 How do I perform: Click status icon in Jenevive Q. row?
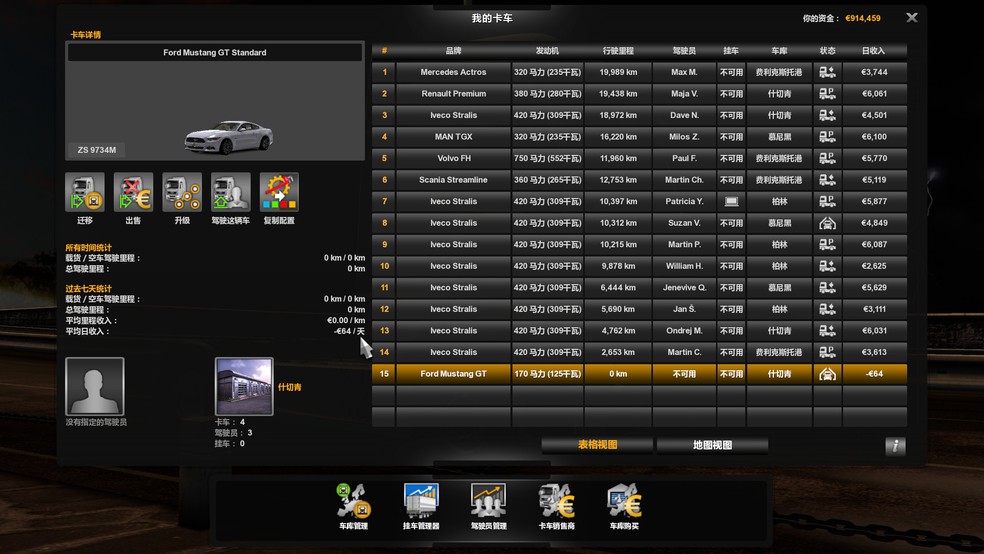[827, 287]
